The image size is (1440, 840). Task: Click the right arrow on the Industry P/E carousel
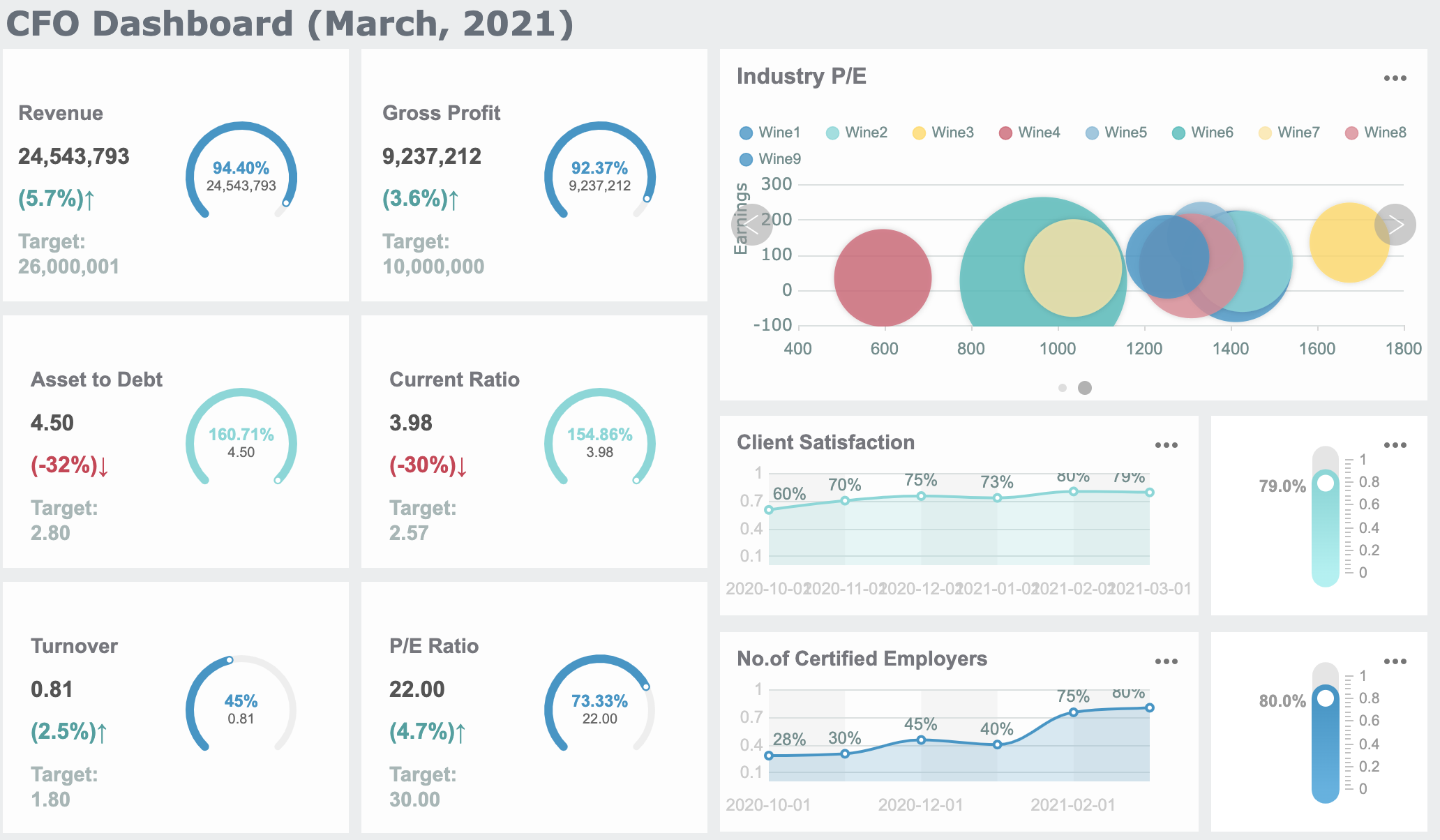point(1396,225)
